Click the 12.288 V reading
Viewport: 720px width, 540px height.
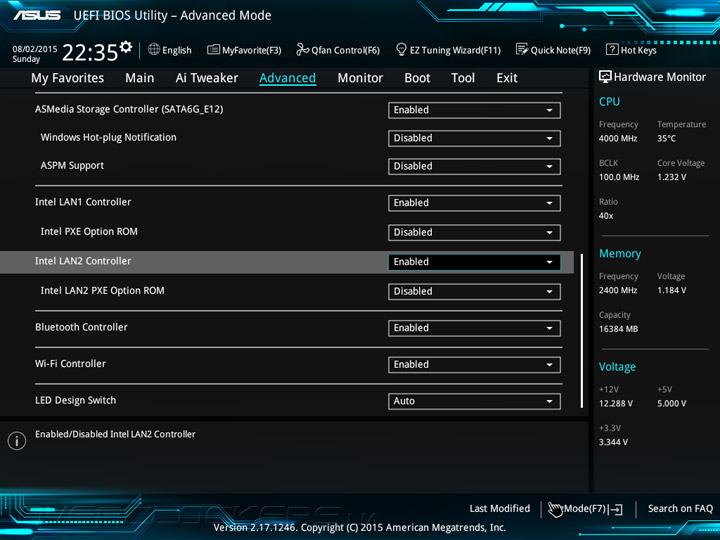tap(616, 403)
